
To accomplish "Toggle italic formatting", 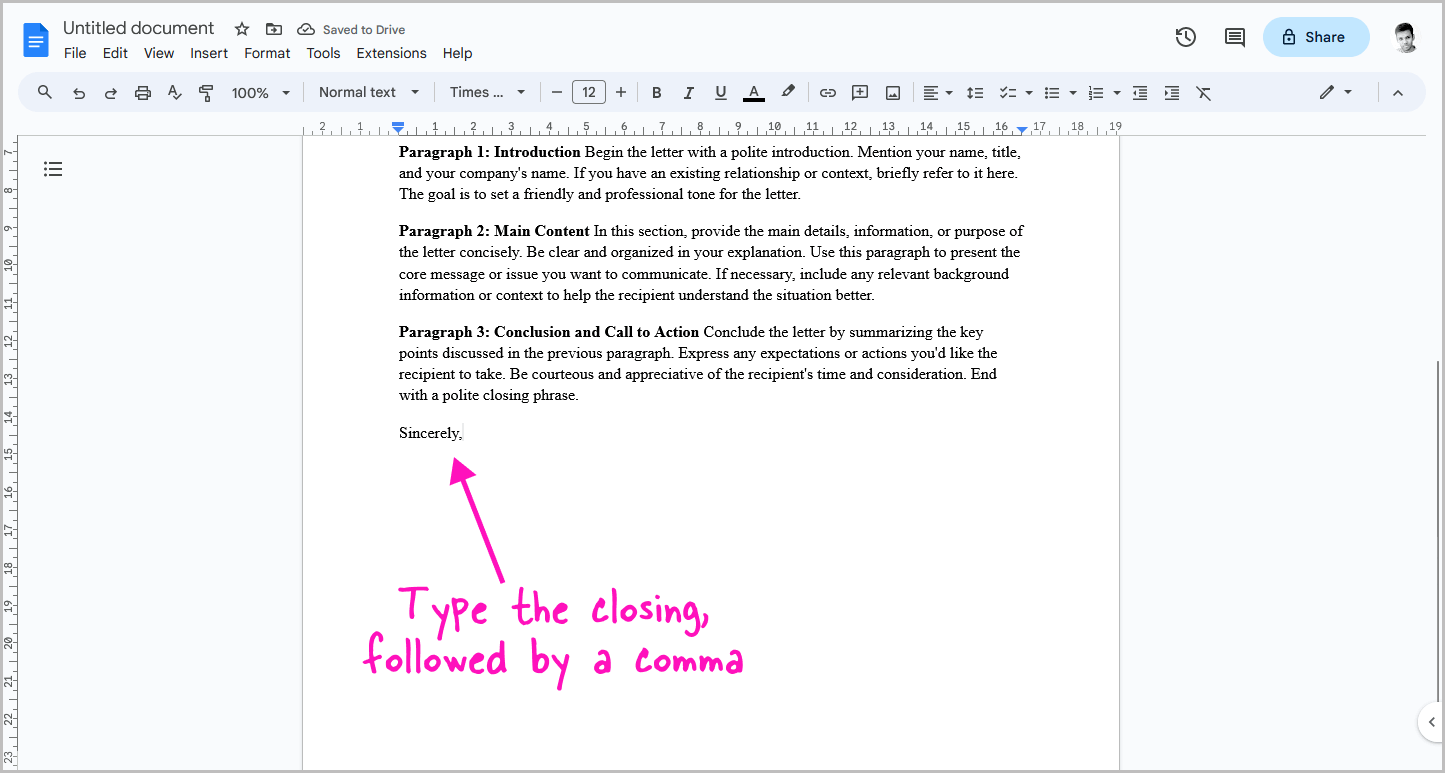I will [688, 91].
